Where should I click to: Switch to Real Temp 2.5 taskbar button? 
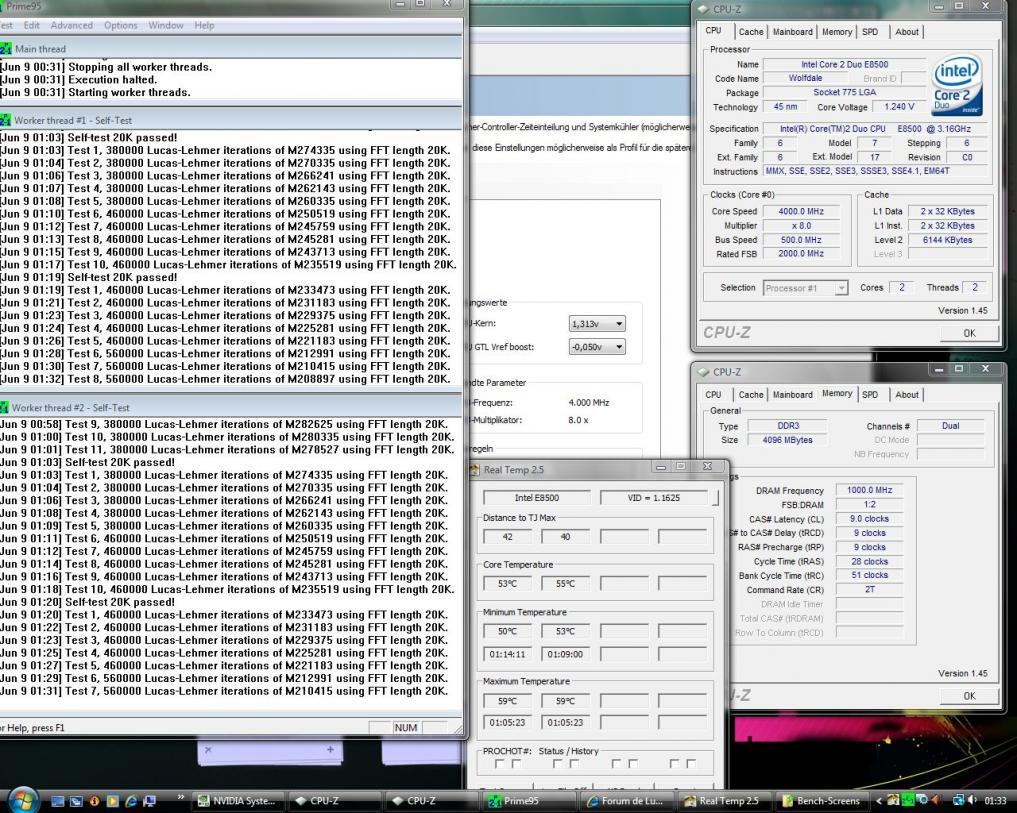click(x=723, y=801)
